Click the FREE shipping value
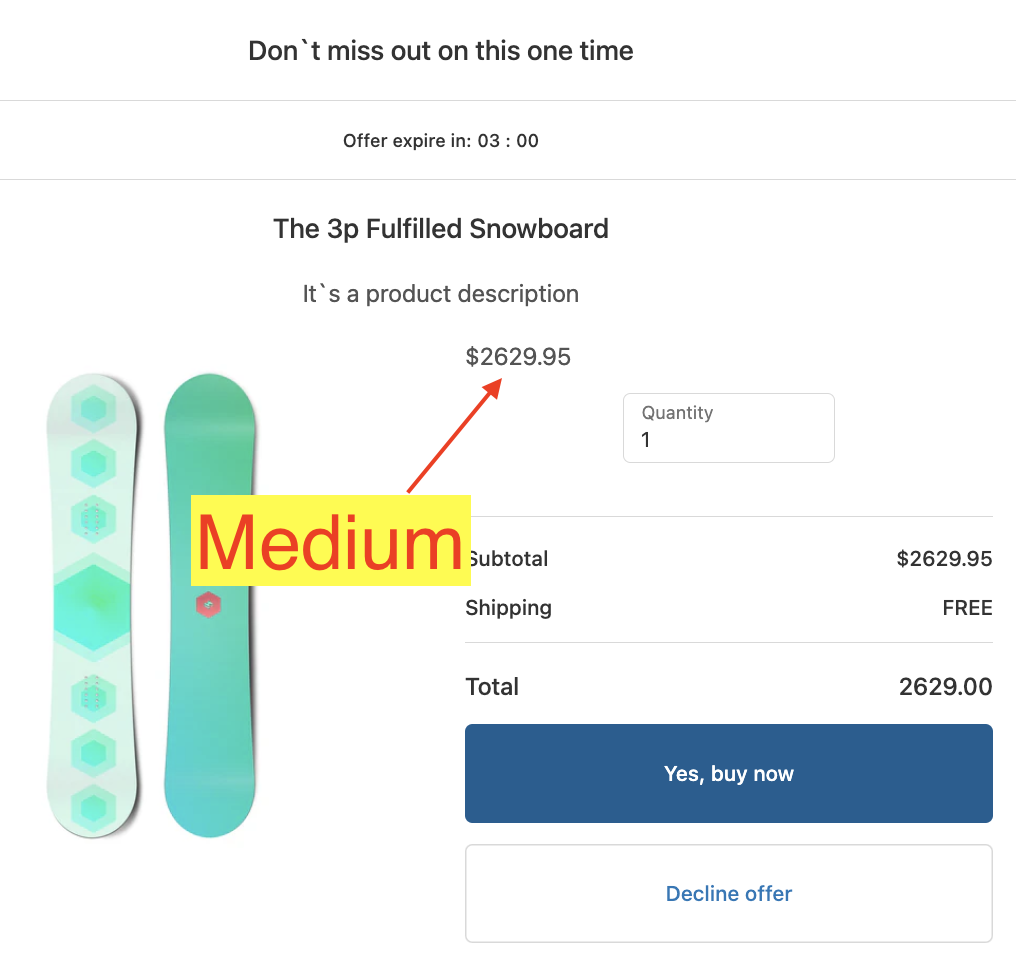 coord(967,608)
